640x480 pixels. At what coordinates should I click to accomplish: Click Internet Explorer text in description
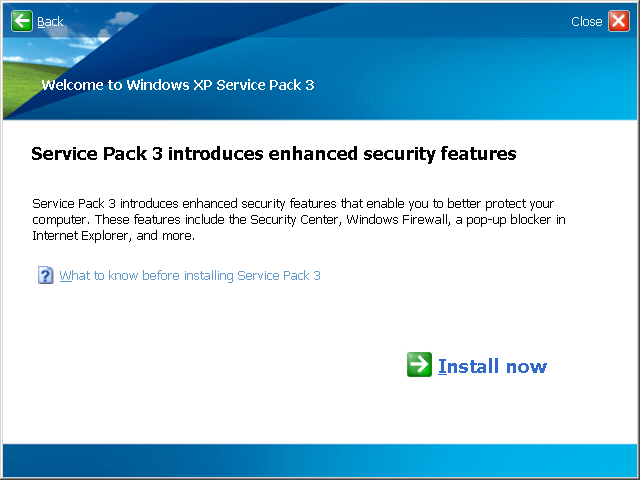click(x=80, y=236)
